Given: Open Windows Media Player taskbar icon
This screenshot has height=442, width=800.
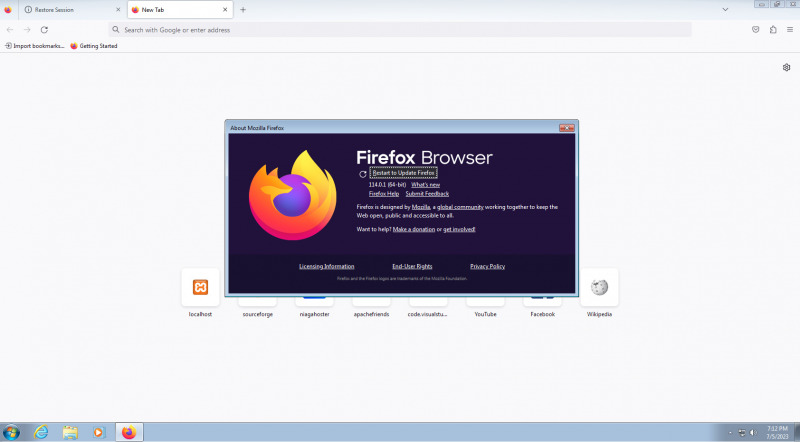Looking at the screenshot, I should [x=98, y=432].
